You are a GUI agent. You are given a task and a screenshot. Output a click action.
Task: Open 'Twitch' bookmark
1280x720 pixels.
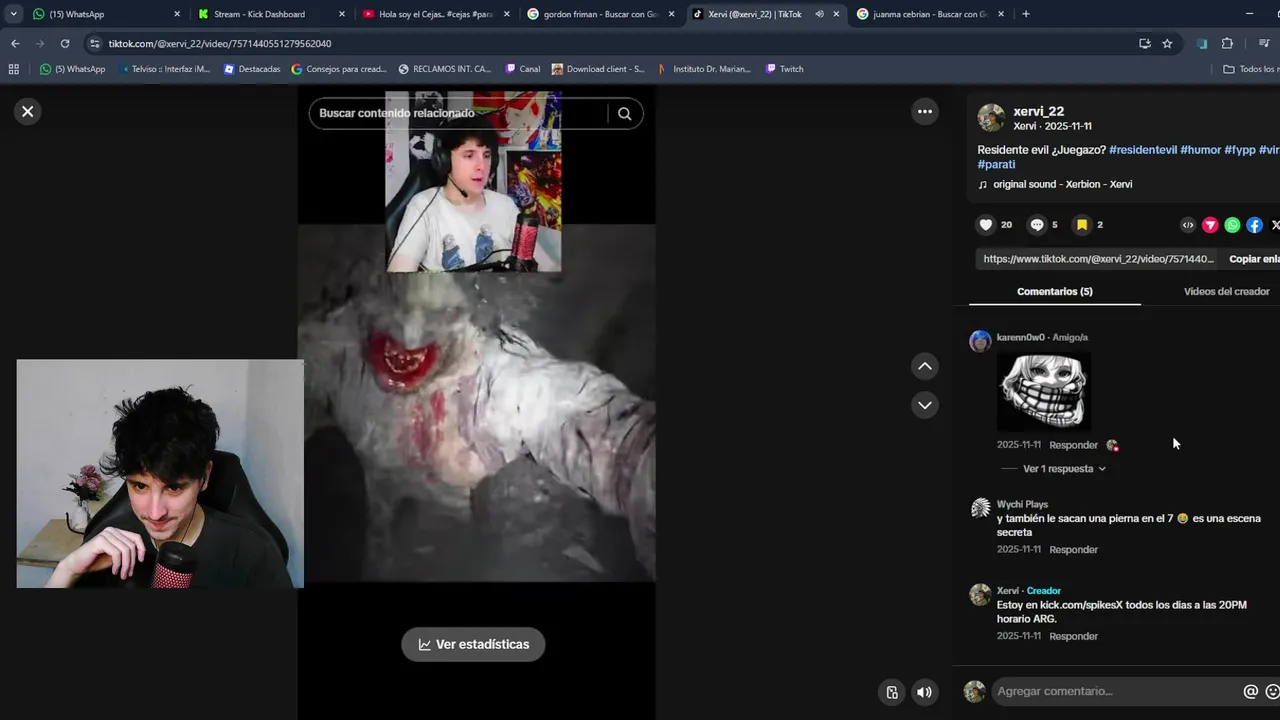coord(785,69)
